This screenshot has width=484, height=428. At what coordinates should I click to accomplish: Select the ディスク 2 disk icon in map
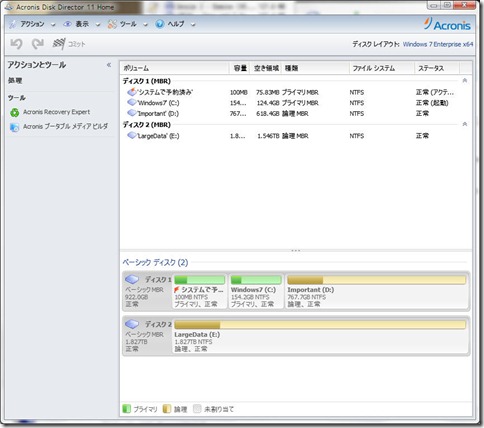(132, 324)
